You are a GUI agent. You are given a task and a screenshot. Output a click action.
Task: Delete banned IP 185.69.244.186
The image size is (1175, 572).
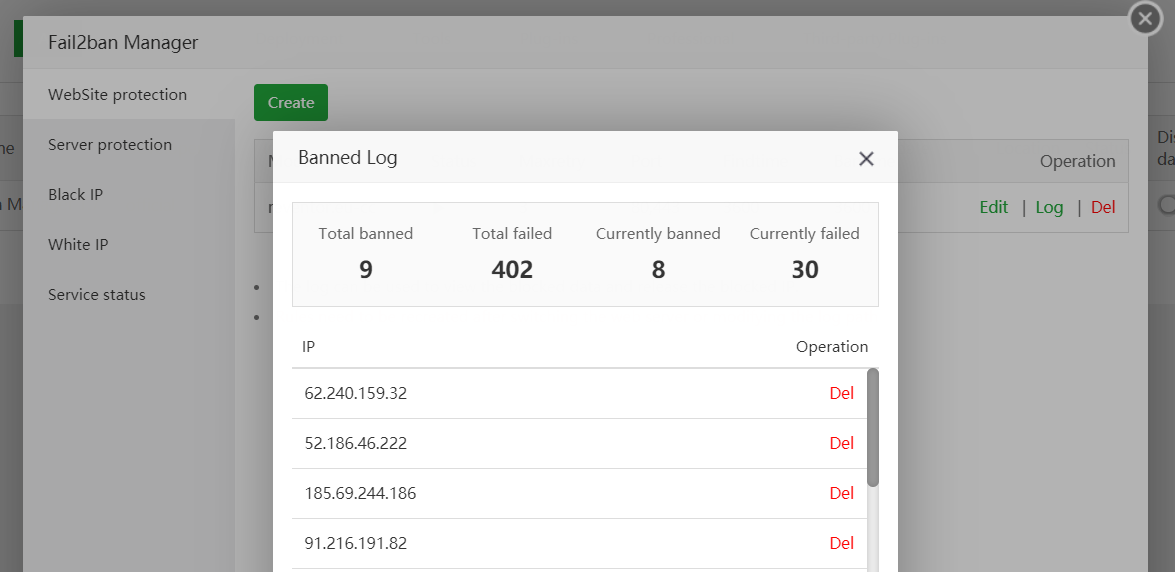pyautogui.click(x=842, y=493)
